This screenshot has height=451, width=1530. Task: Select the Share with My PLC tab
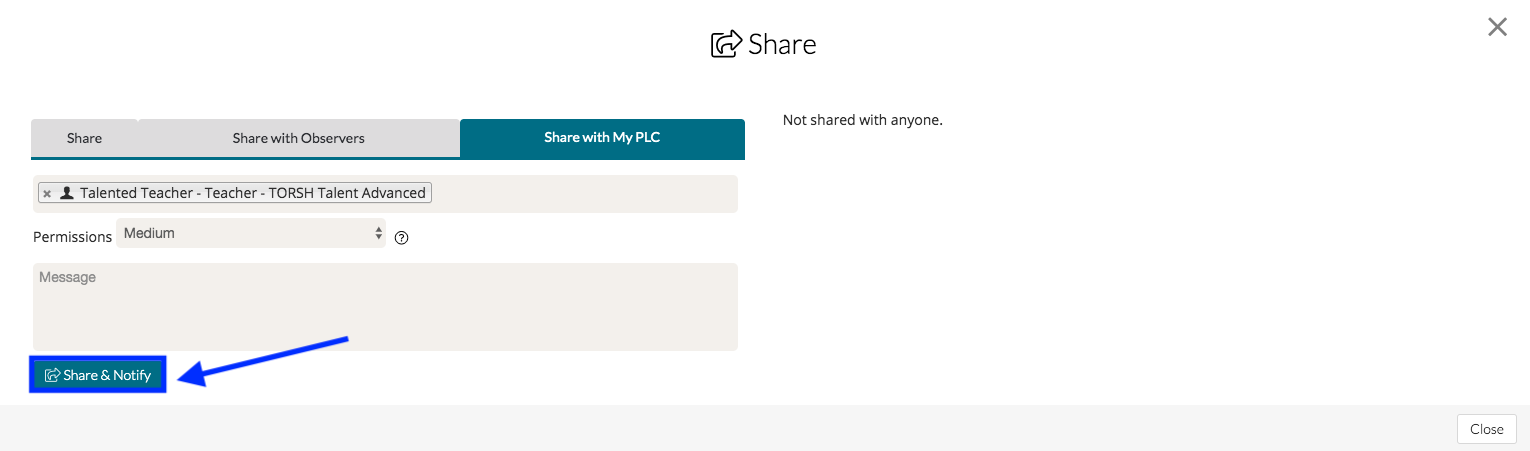pyautogui.click(x=602, y=138)
